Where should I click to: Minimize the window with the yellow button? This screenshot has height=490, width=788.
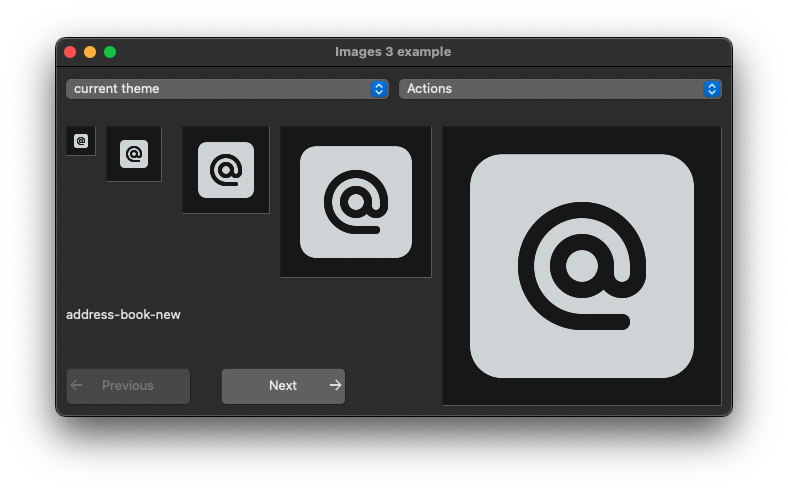tap(90, 52)
